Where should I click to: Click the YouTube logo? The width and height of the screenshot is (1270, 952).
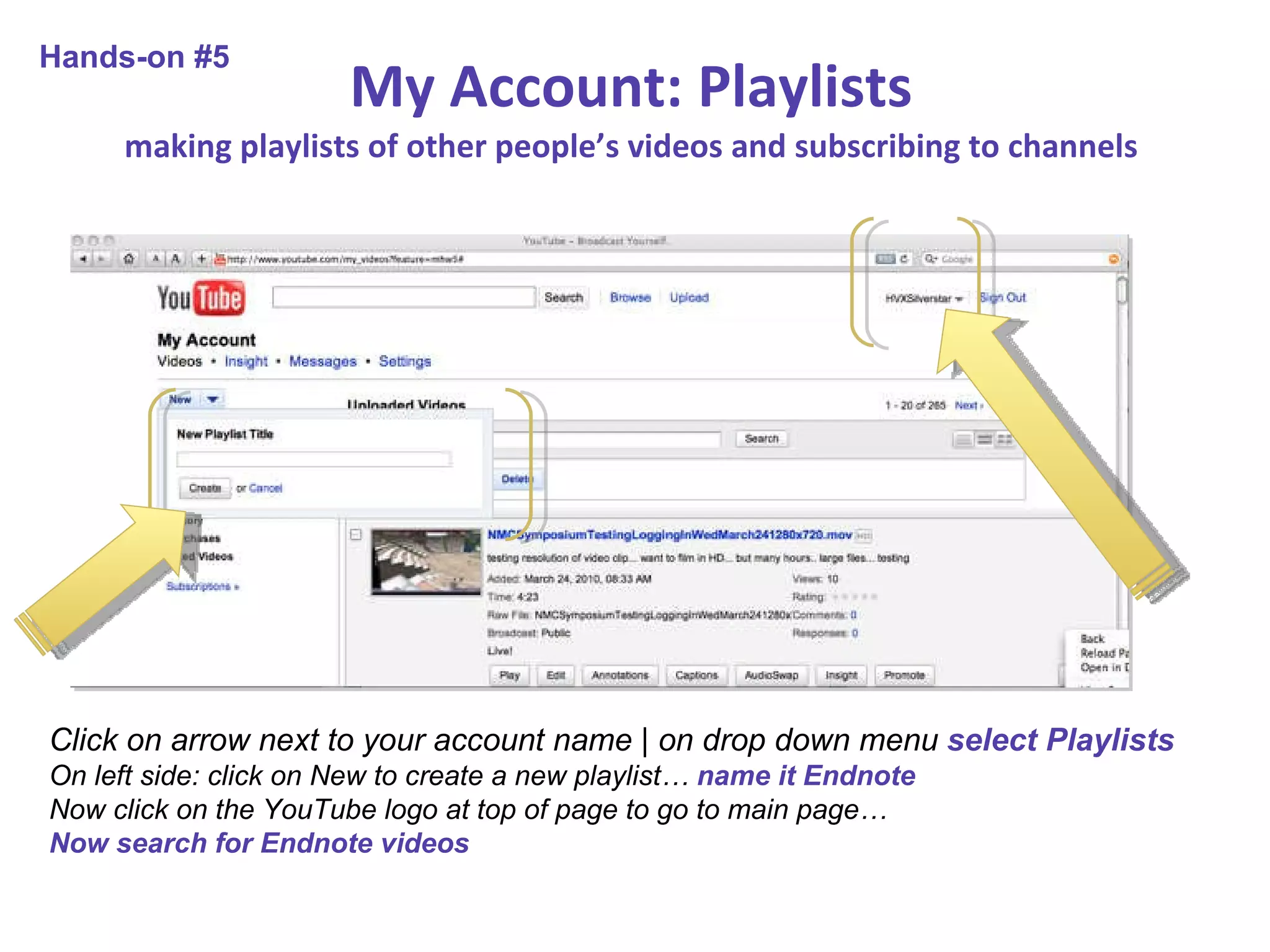[x=200, y=297]
